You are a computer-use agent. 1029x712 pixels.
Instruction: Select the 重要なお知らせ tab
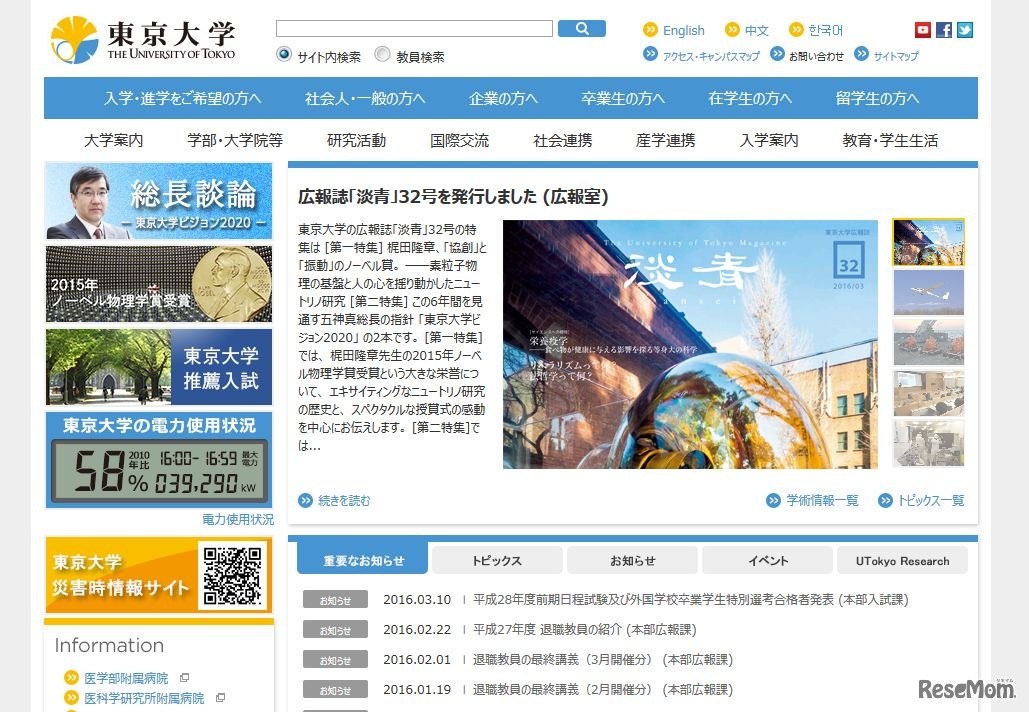(x=363, y=560)
